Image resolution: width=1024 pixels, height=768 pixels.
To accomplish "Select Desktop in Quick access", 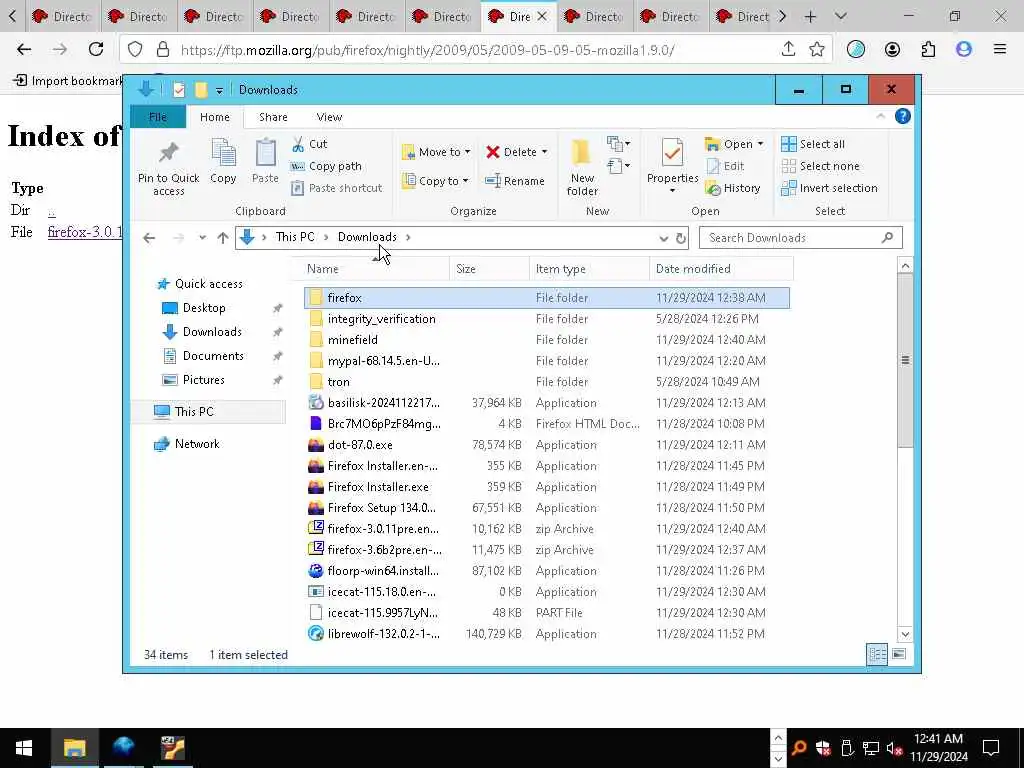I will (204, 308).
